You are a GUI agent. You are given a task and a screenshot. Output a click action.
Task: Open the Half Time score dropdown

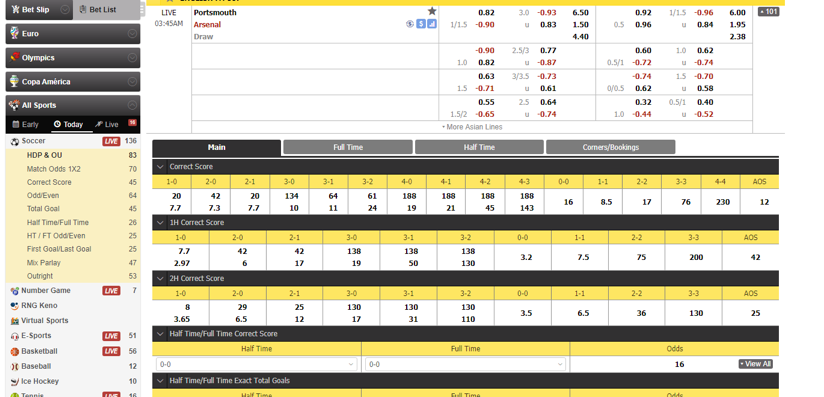click(x=256, y=364)
